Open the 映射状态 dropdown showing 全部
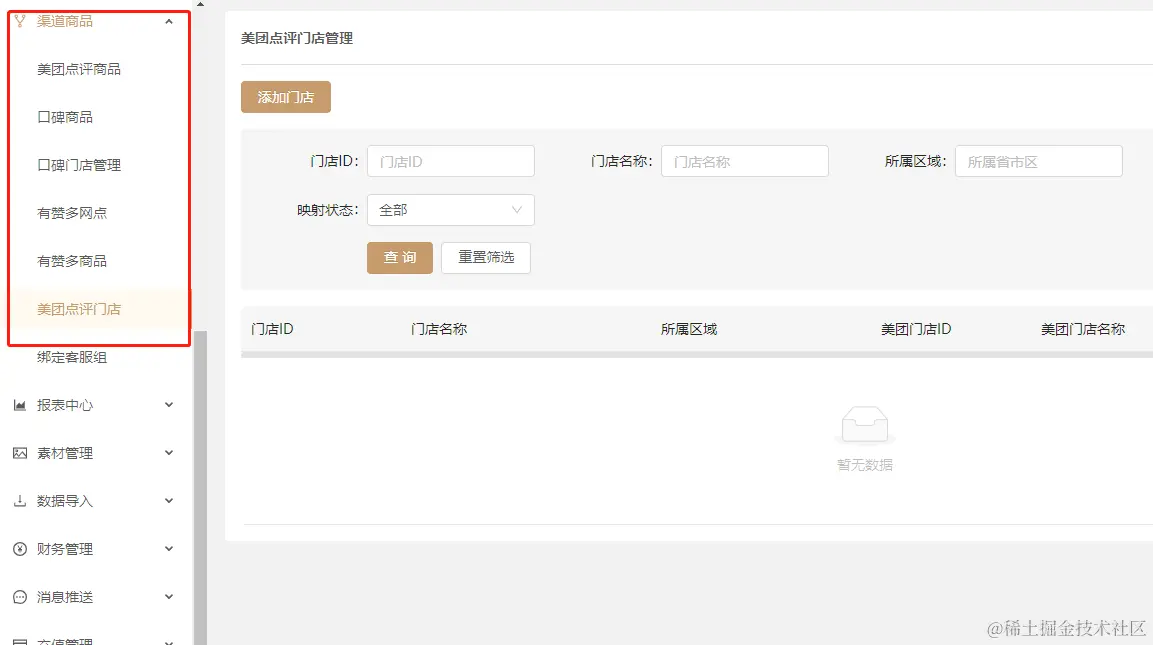The height and width of the screenshot is (645, 1153). coord(451,210)
